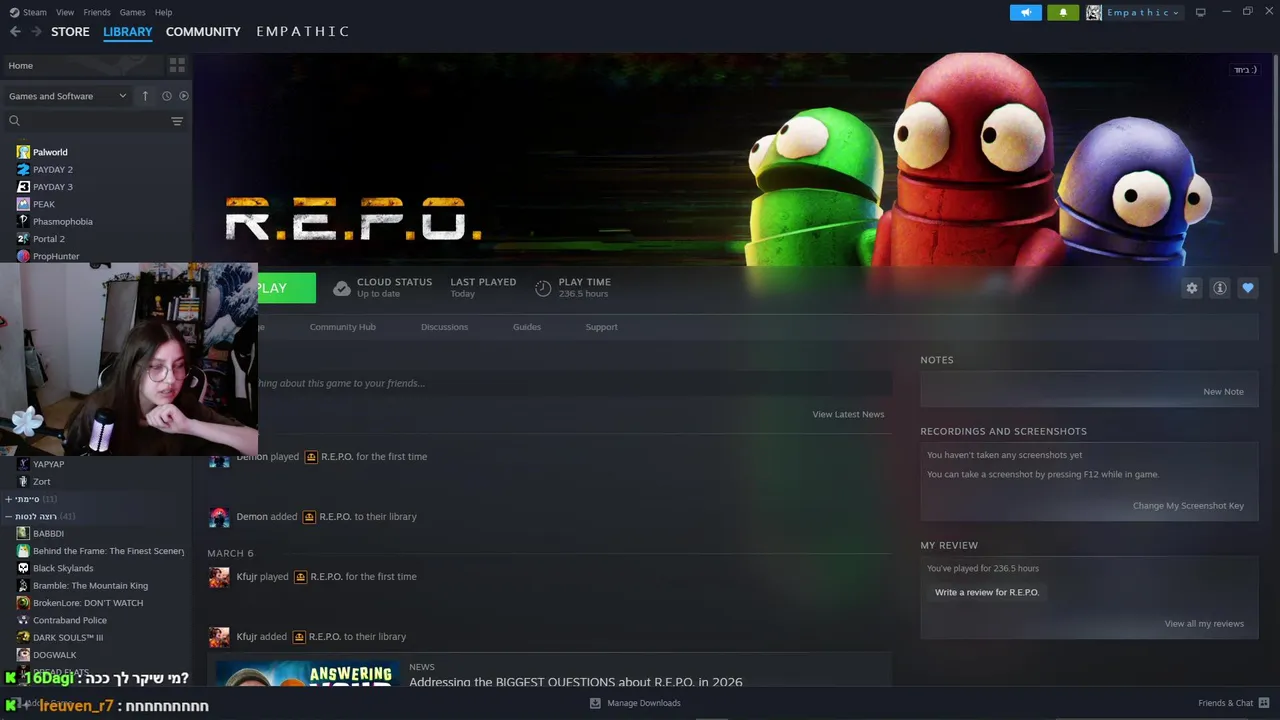Click View all my reviews

1204,624
